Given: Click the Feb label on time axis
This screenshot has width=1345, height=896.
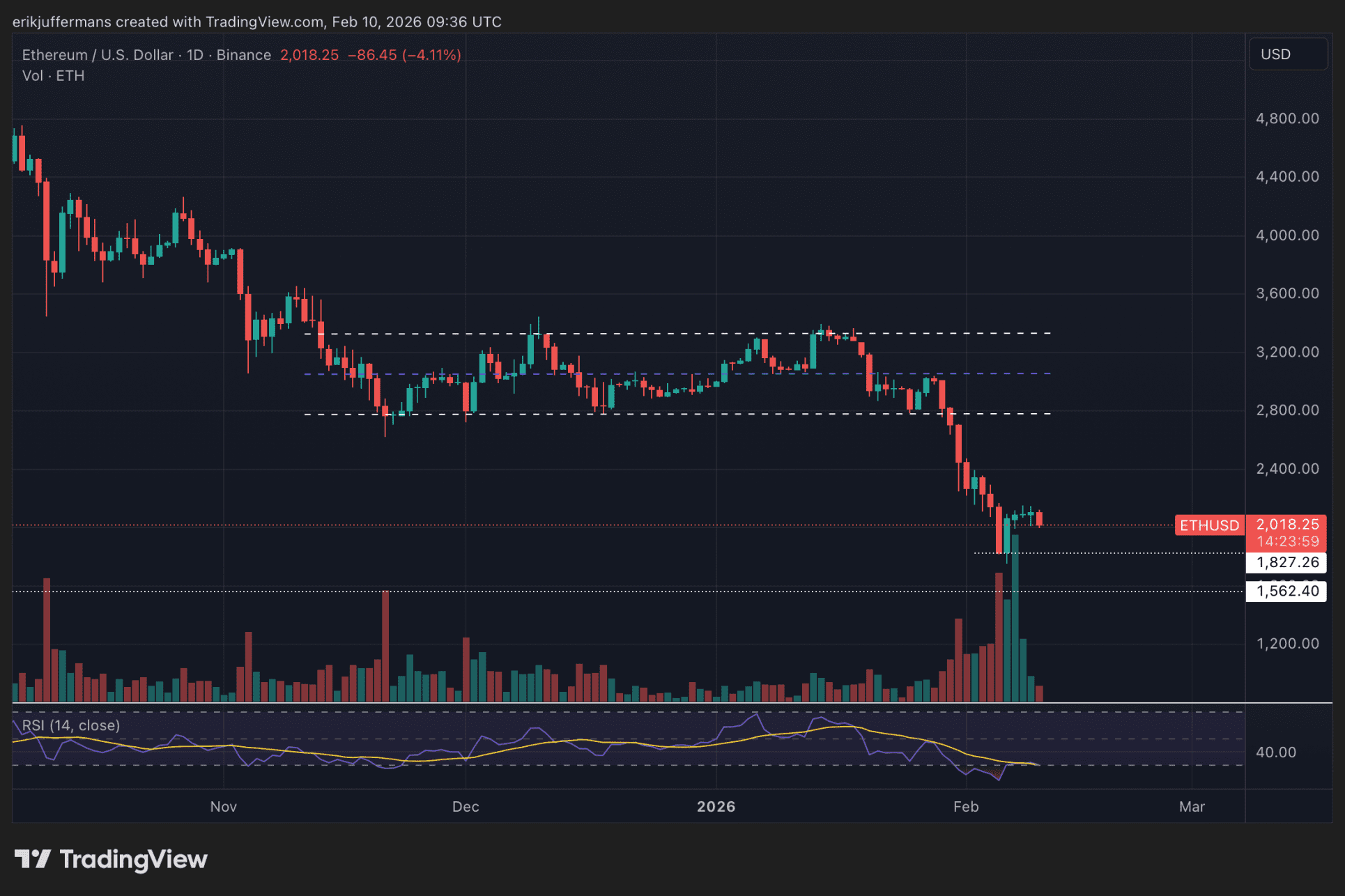Looking at the screenshot, I should coord(966,807).
